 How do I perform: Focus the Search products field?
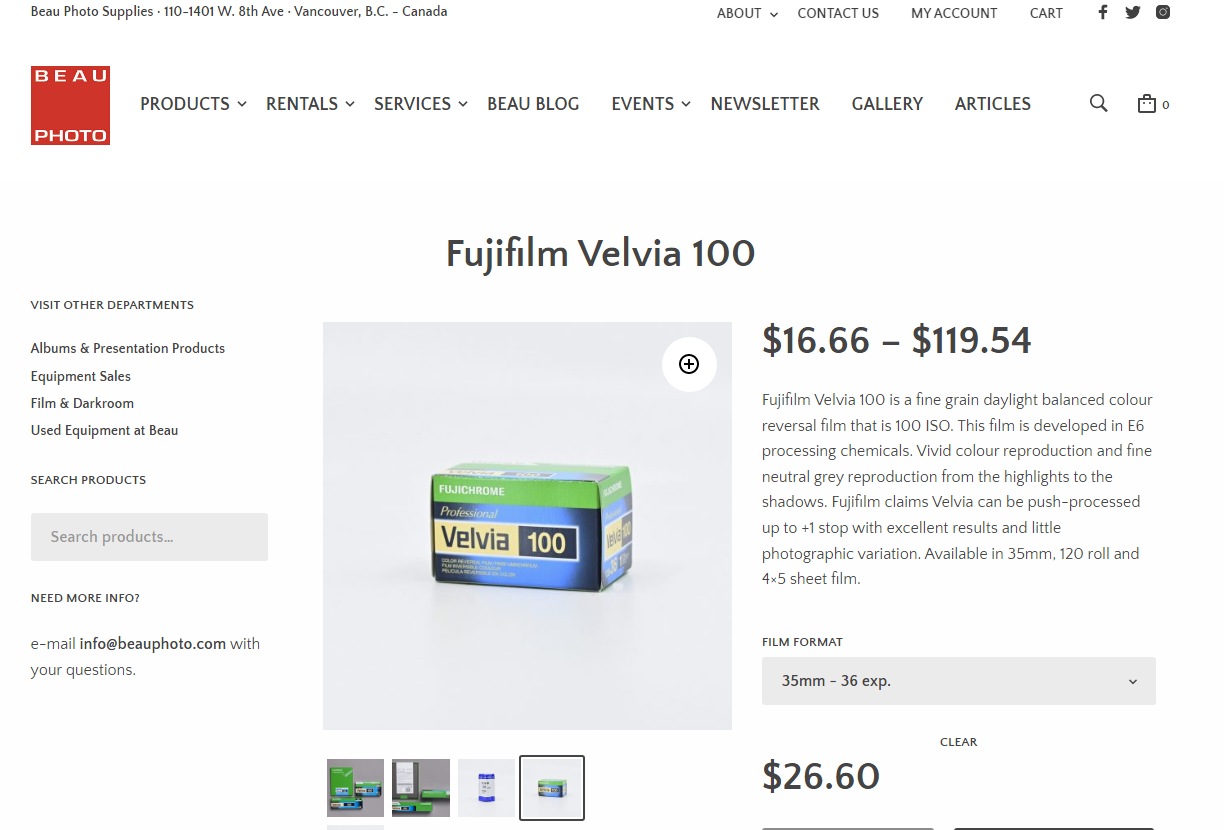pyautogui.click(x=149, y=537)
